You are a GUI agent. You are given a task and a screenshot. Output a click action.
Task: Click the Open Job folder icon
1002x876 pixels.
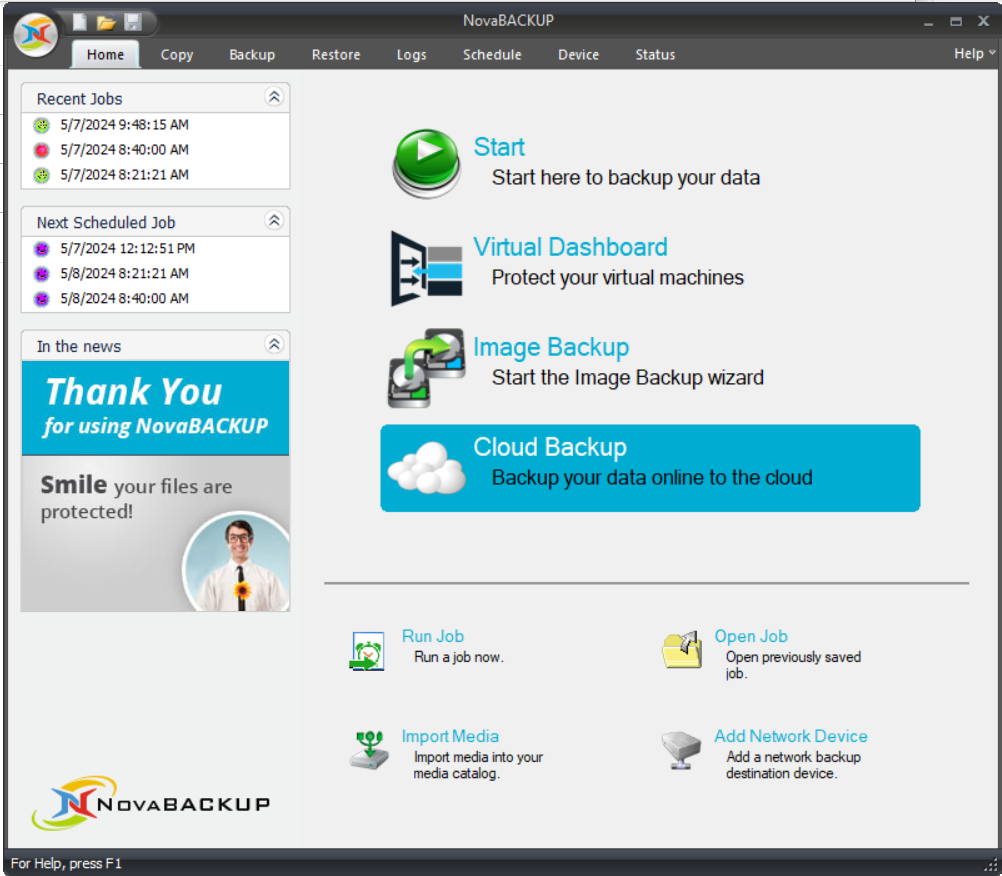(682, 650)
